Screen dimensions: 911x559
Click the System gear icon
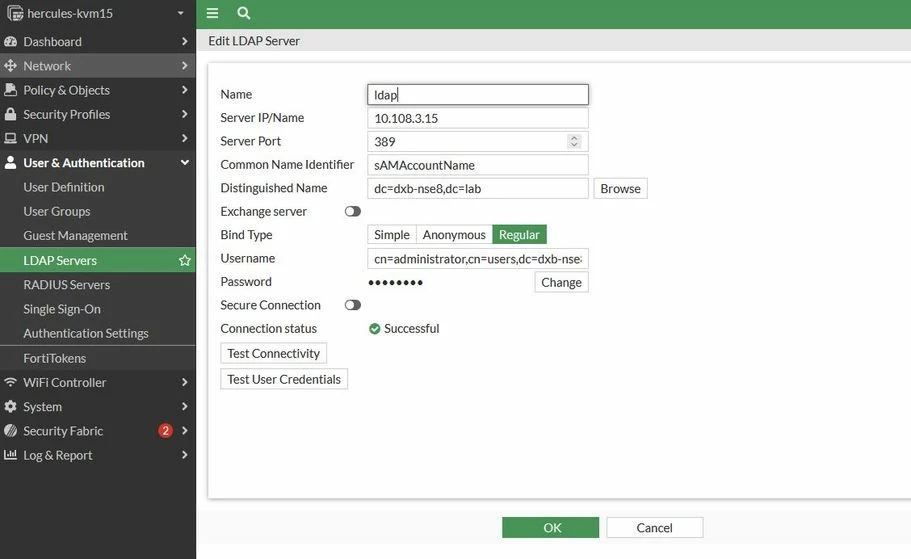(10, 406)
